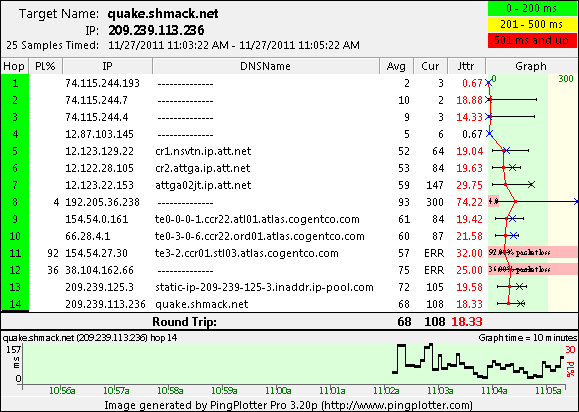Click the IP column header
This screenshot has height=412, width=579.
(107, 66)
